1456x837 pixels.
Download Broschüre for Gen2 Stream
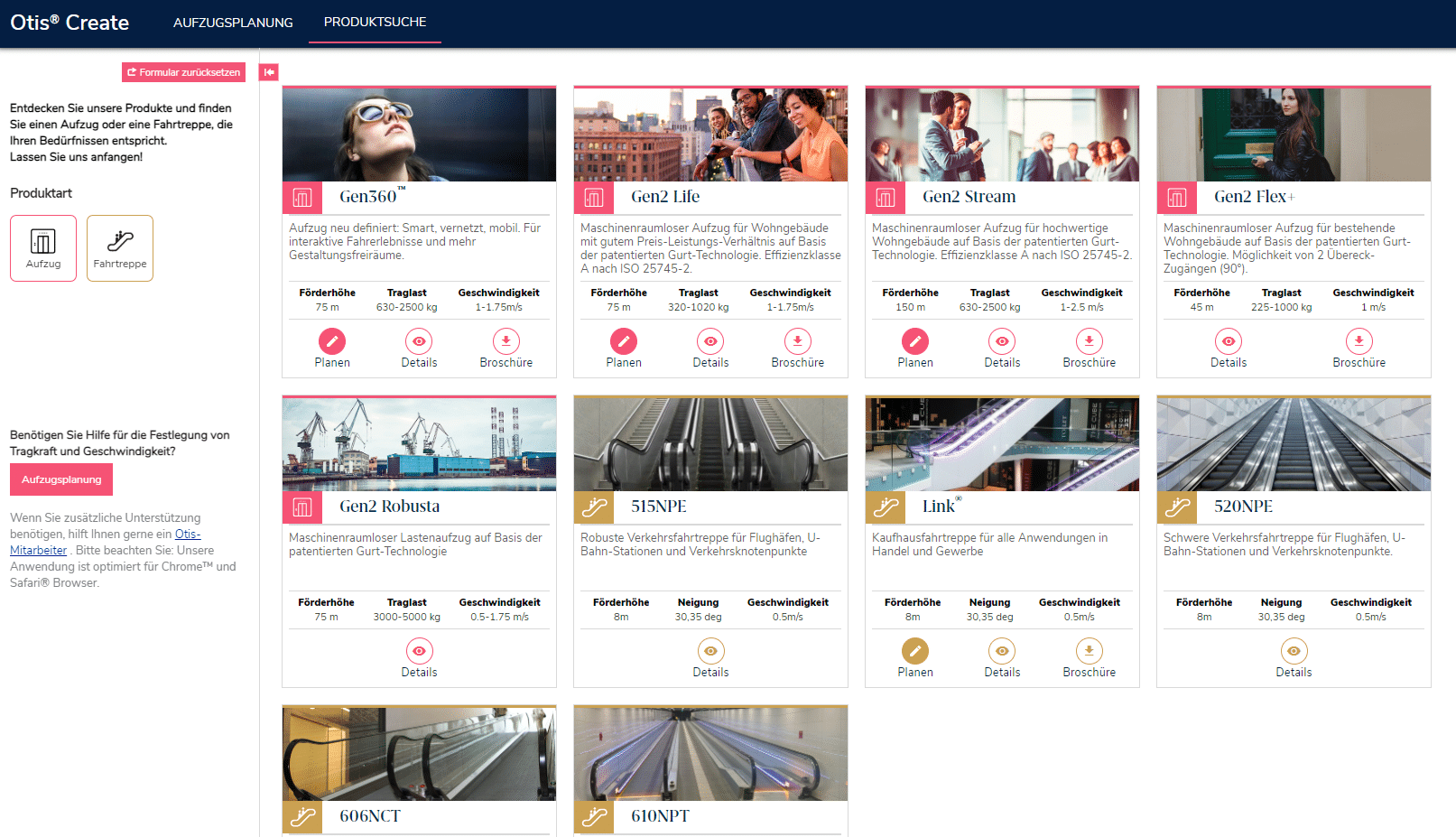(1090, 341)
